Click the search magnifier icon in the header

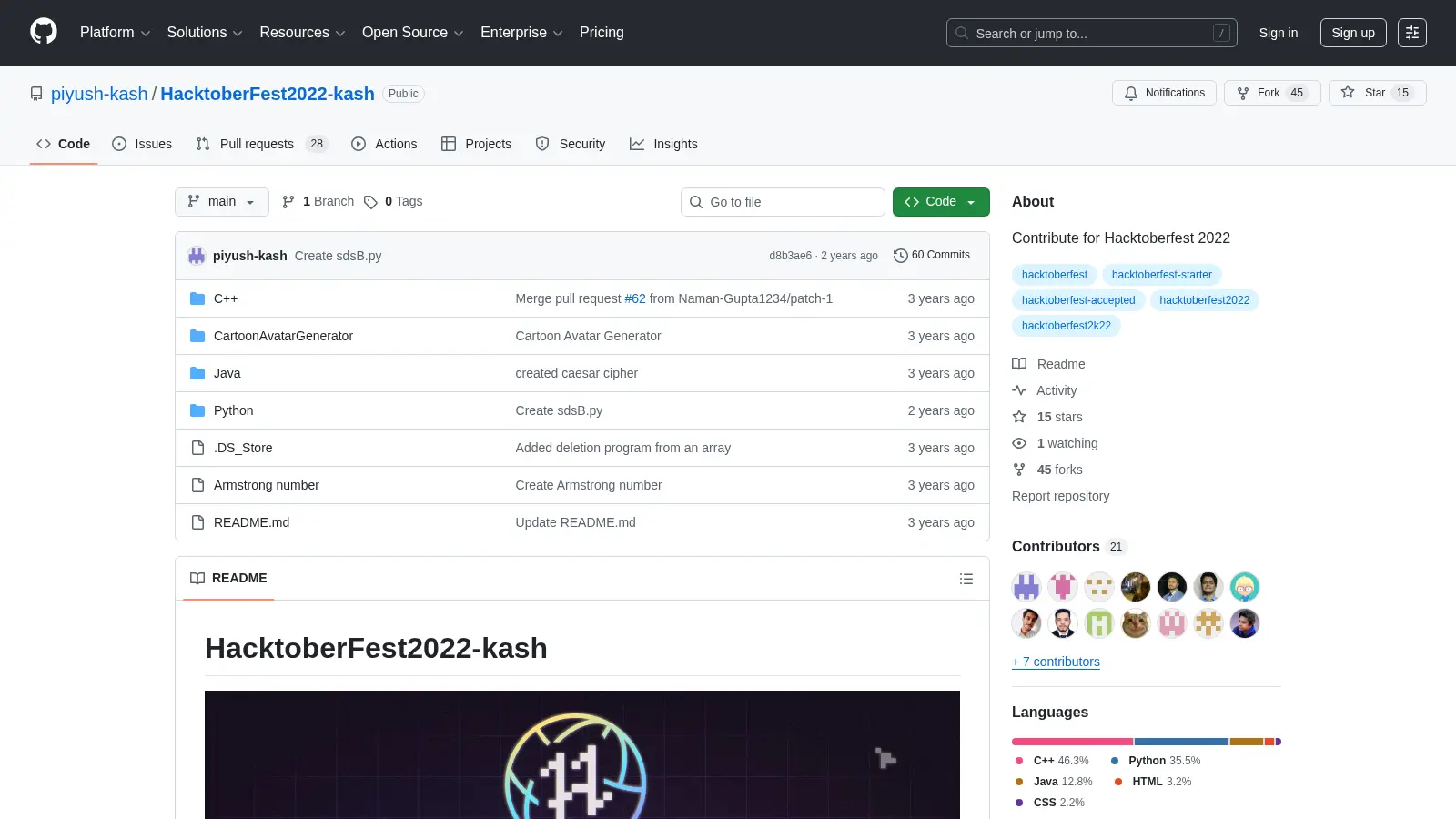962,33
